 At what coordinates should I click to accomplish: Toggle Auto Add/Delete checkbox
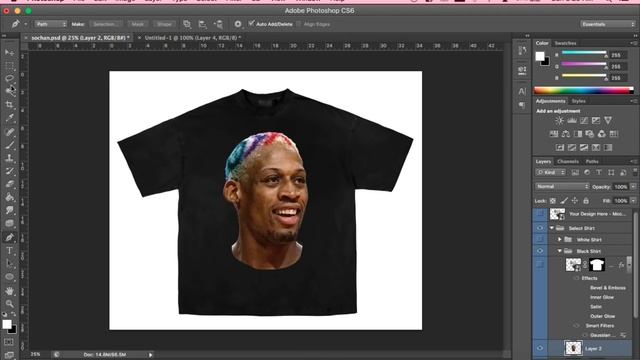252,23
